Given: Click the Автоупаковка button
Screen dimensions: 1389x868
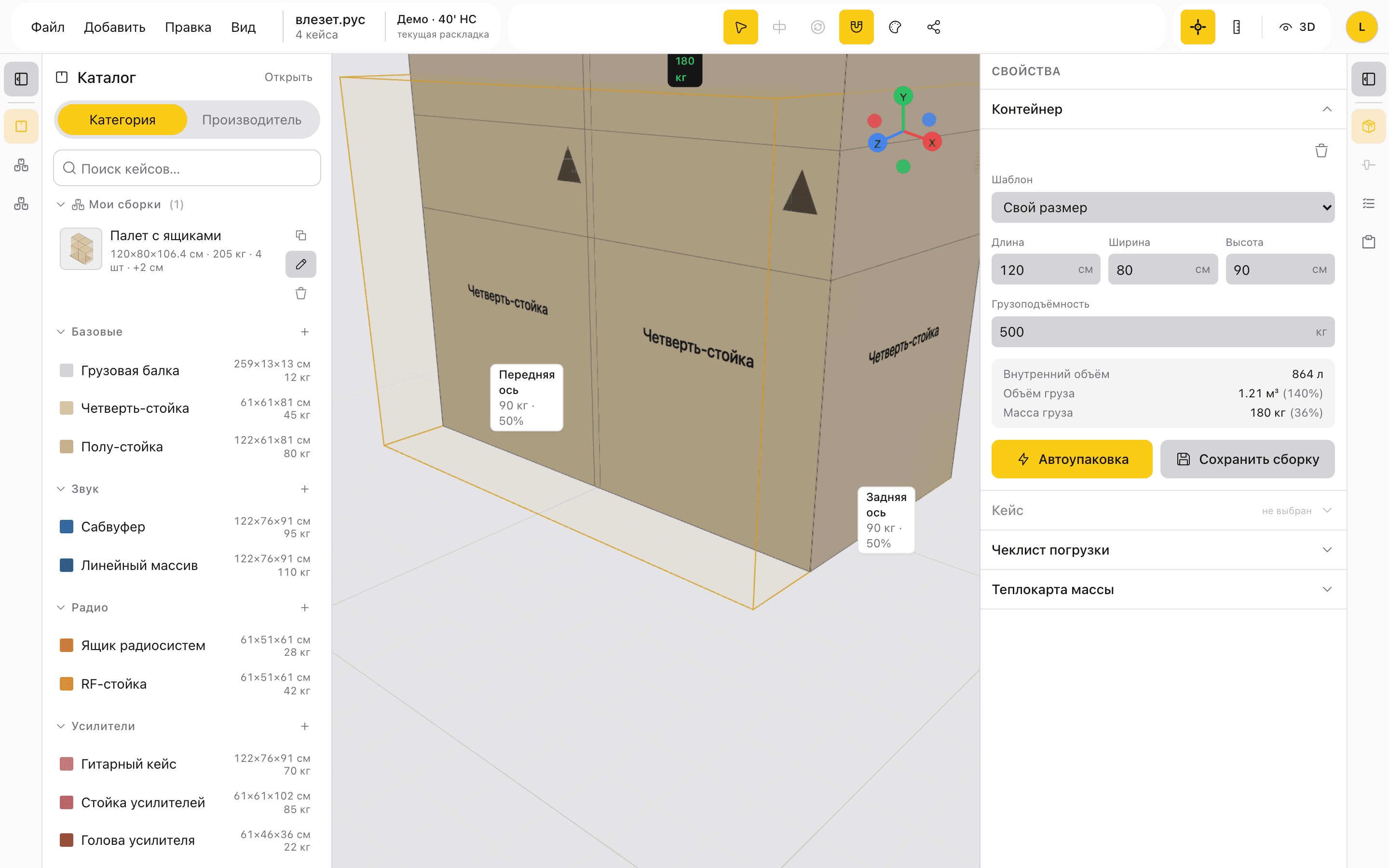Looking at the screenshot, I should [x=1072, y=459].
